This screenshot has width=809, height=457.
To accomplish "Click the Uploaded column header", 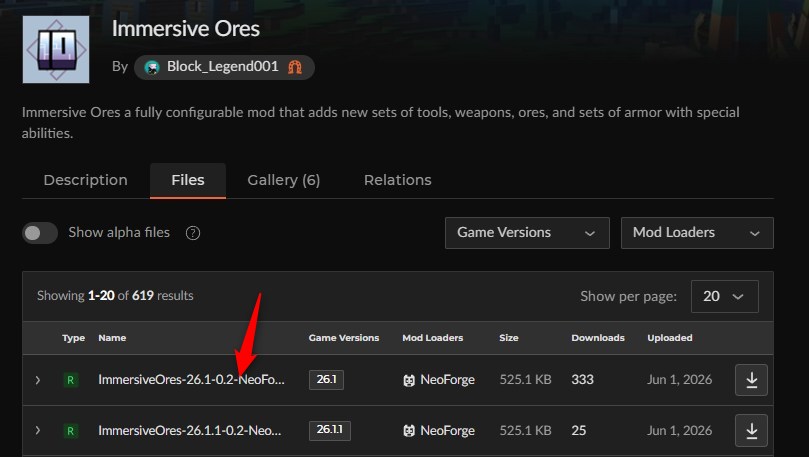I will pos(670,338).
